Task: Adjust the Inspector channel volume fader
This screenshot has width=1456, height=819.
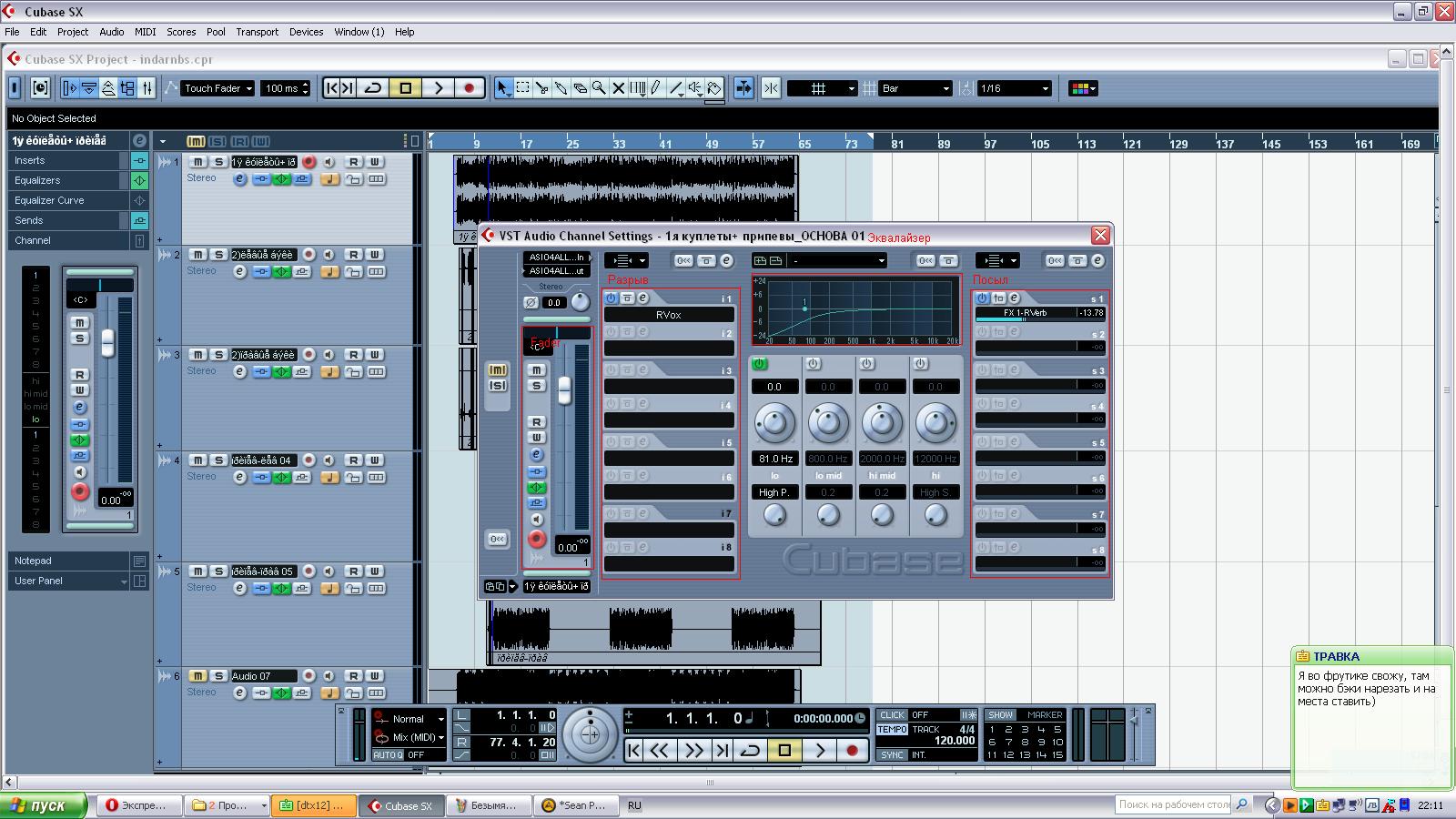Action: pos(107,342)
